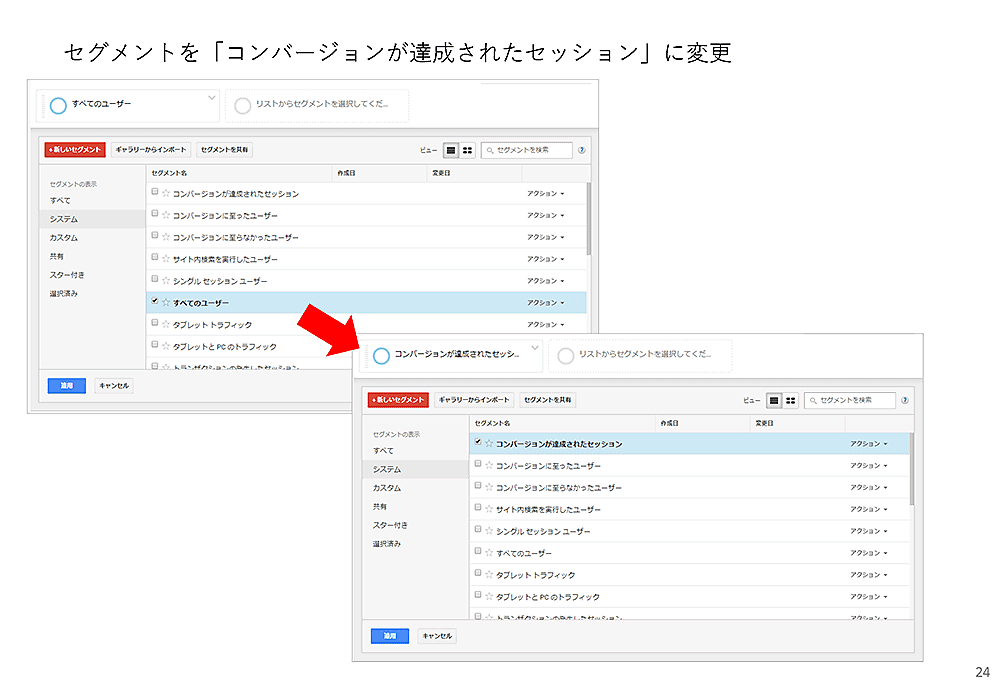Uncheck the checked コンバージョンが達成されたセッション checkbox
Image resolution: width=1000 pixels, height=692 pixels.
pos(478,442)
